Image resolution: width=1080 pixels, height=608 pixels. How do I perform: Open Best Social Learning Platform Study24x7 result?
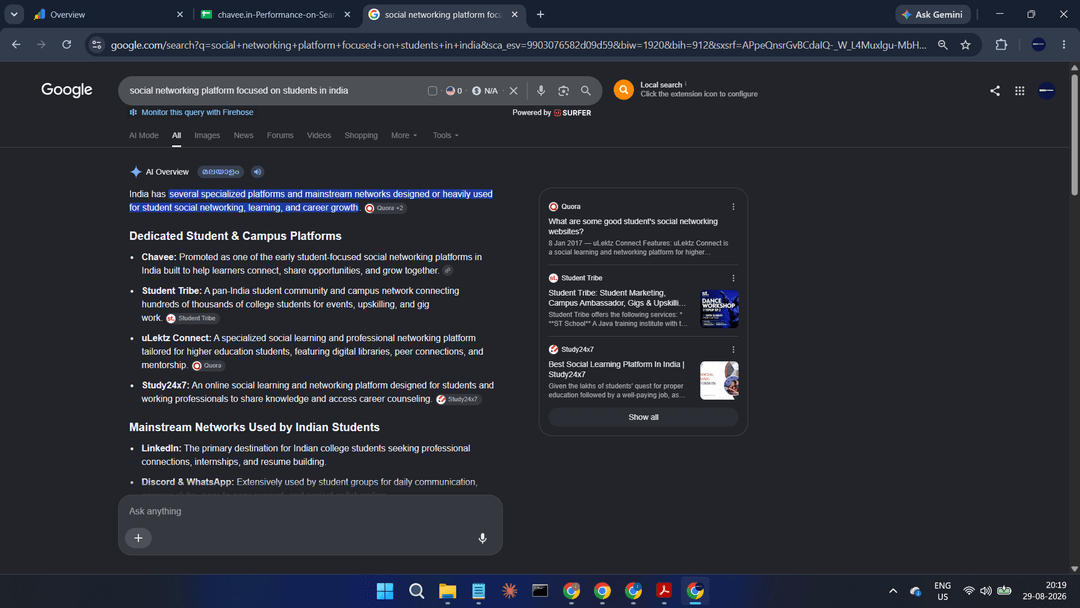pos(616,369)
